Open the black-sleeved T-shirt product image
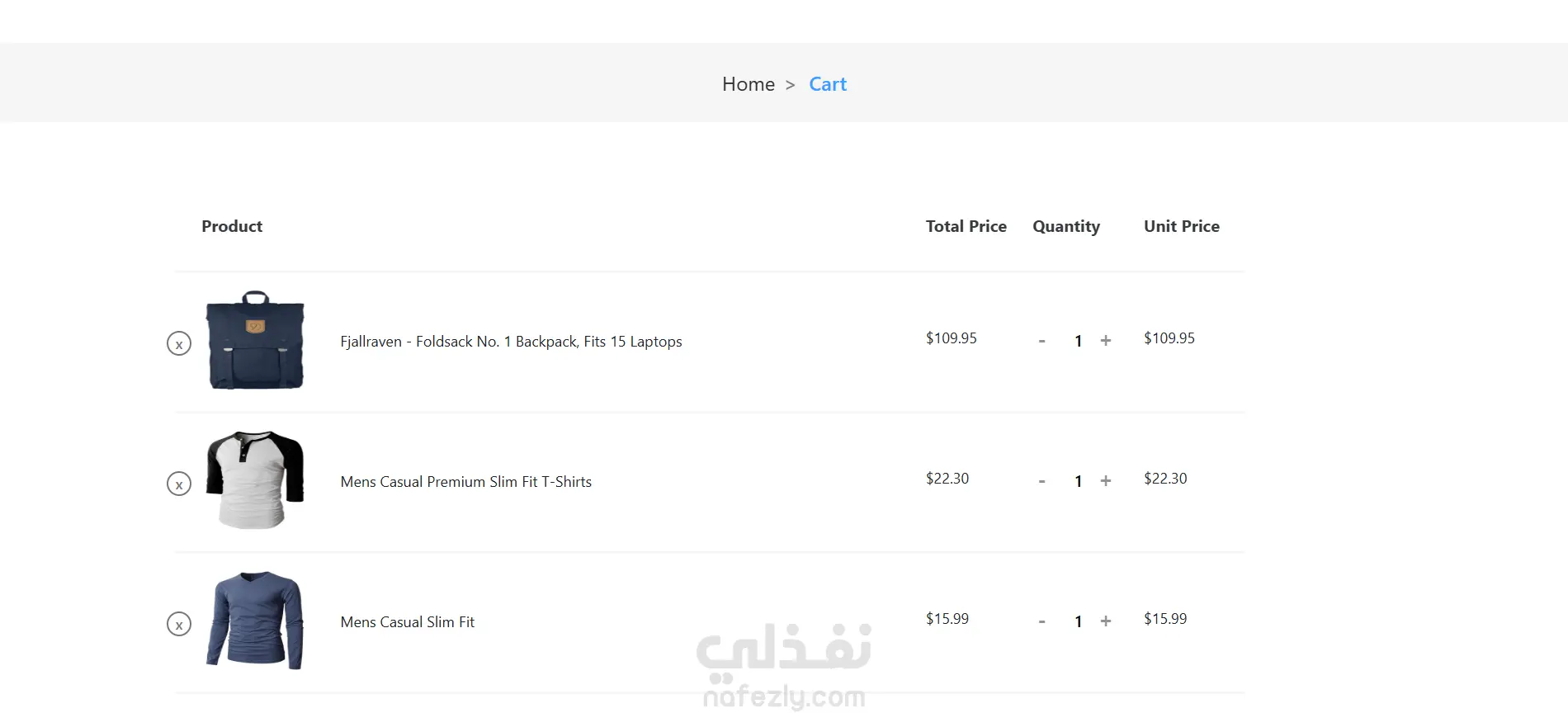Image resolution: width=1568 pixels, height=713 pixels. (255, 480)
